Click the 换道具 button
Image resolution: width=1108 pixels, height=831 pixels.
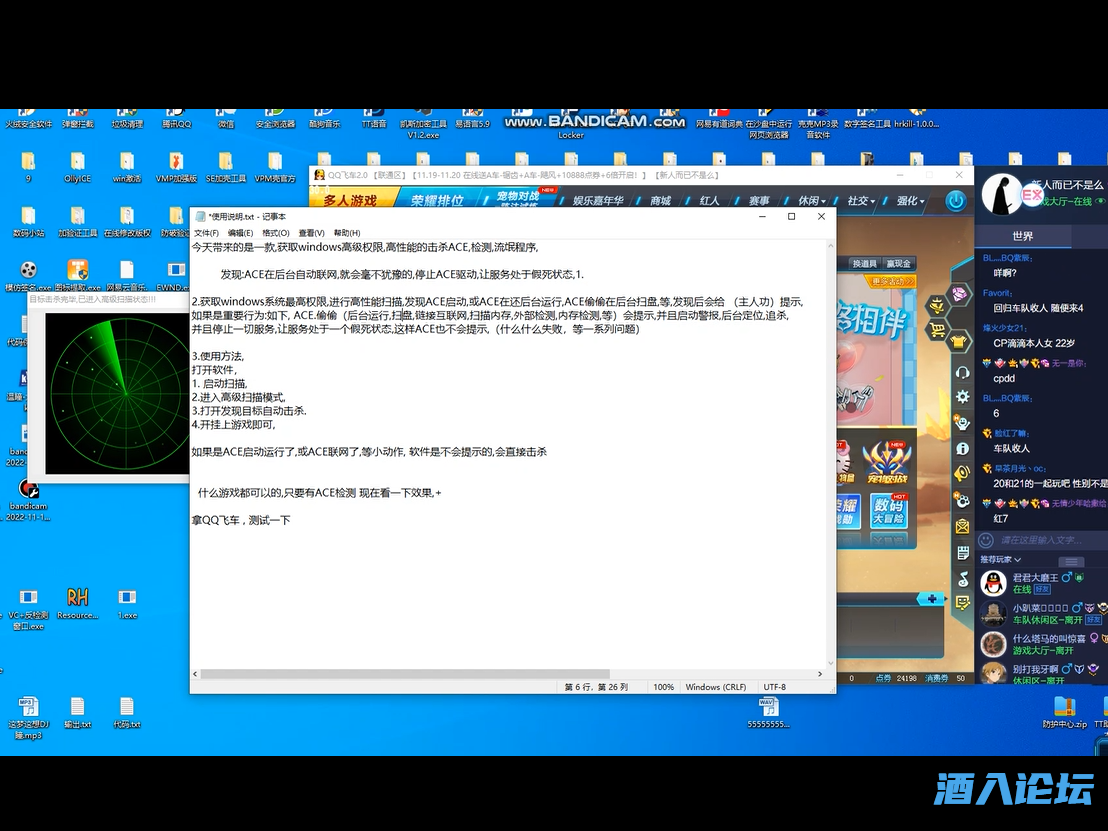(x=864, y=264)
